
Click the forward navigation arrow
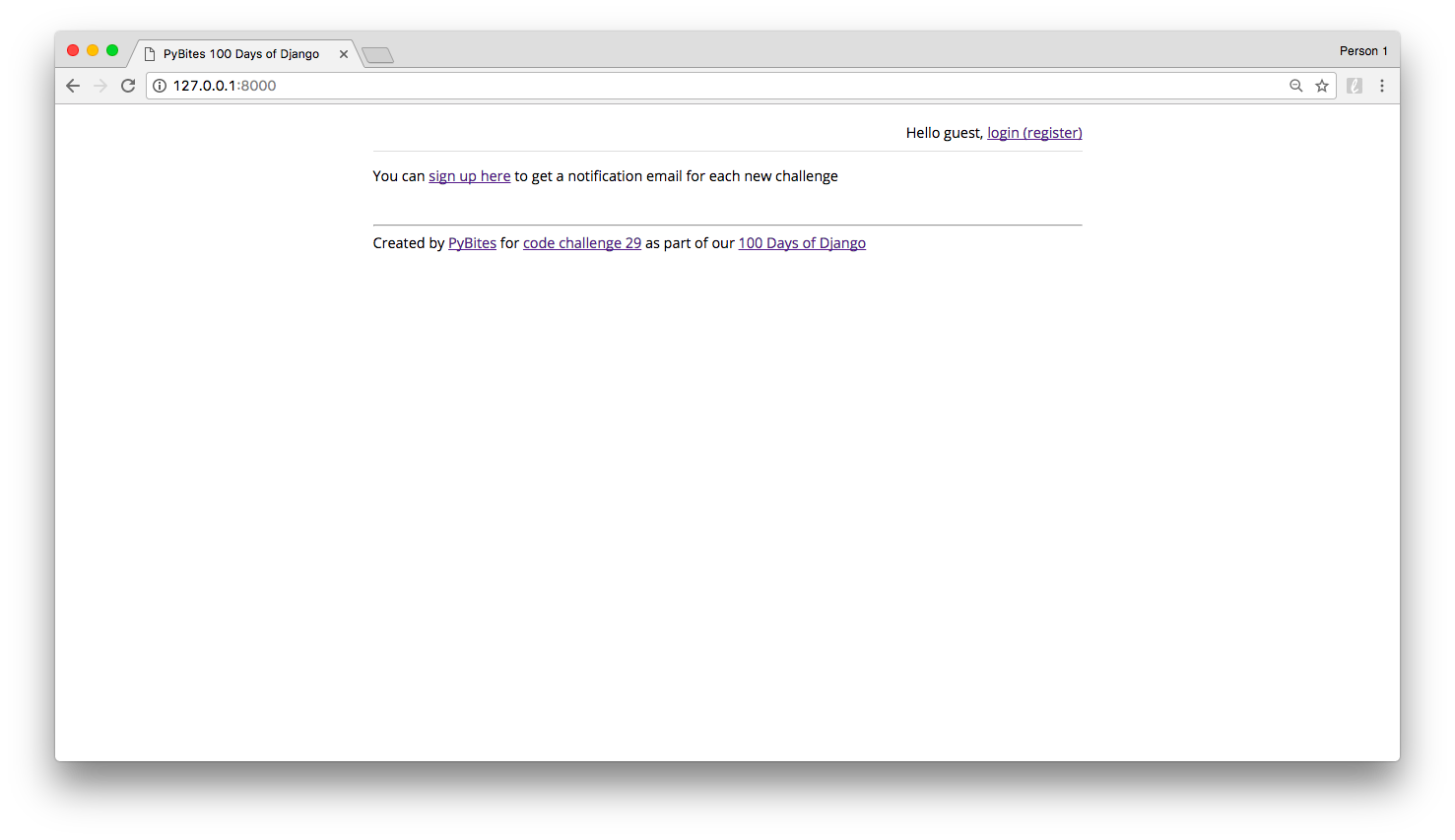tap(99, 86)
